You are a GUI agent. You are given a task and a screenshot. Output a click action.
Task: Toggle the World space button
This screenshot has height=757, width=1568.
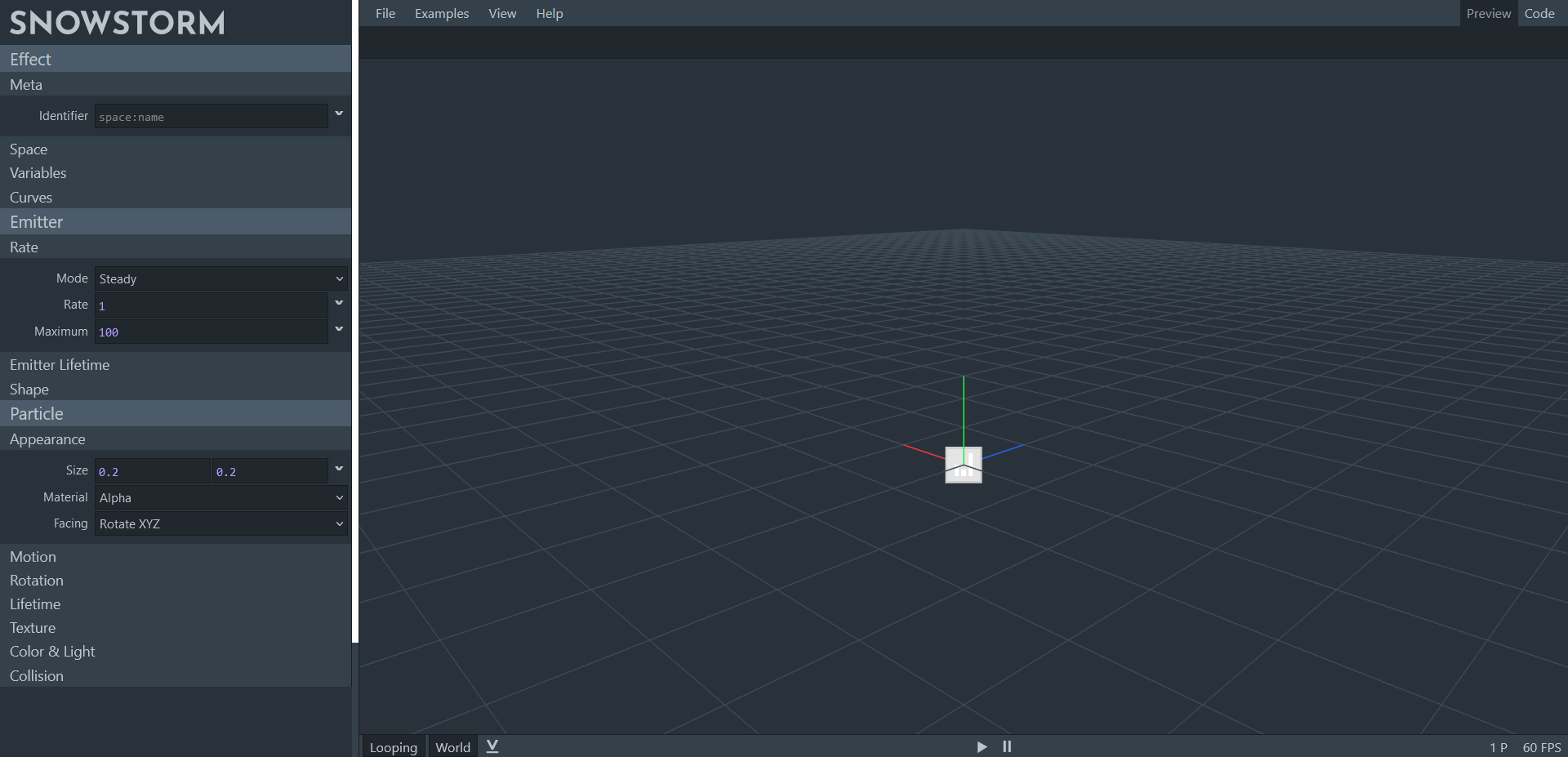click(453, 747)
